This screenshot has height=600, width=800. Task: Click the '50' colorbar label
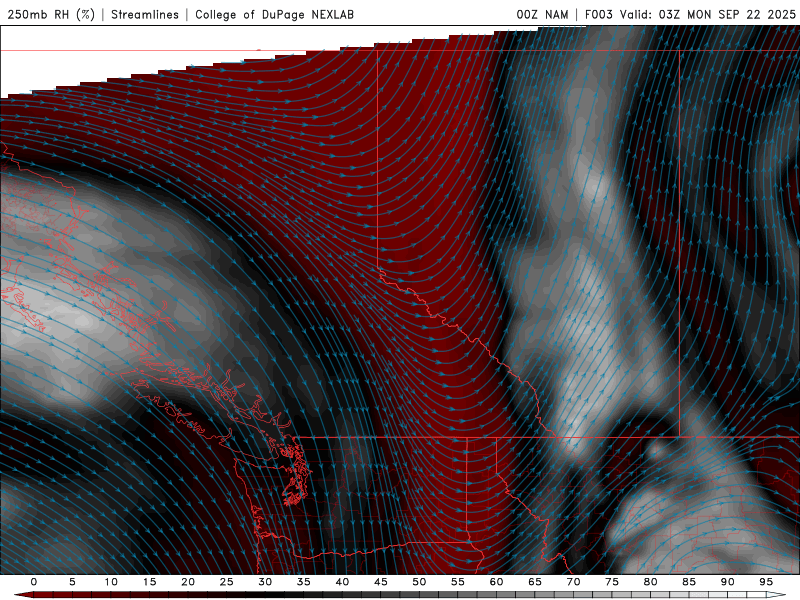click(x=419, y=582)
